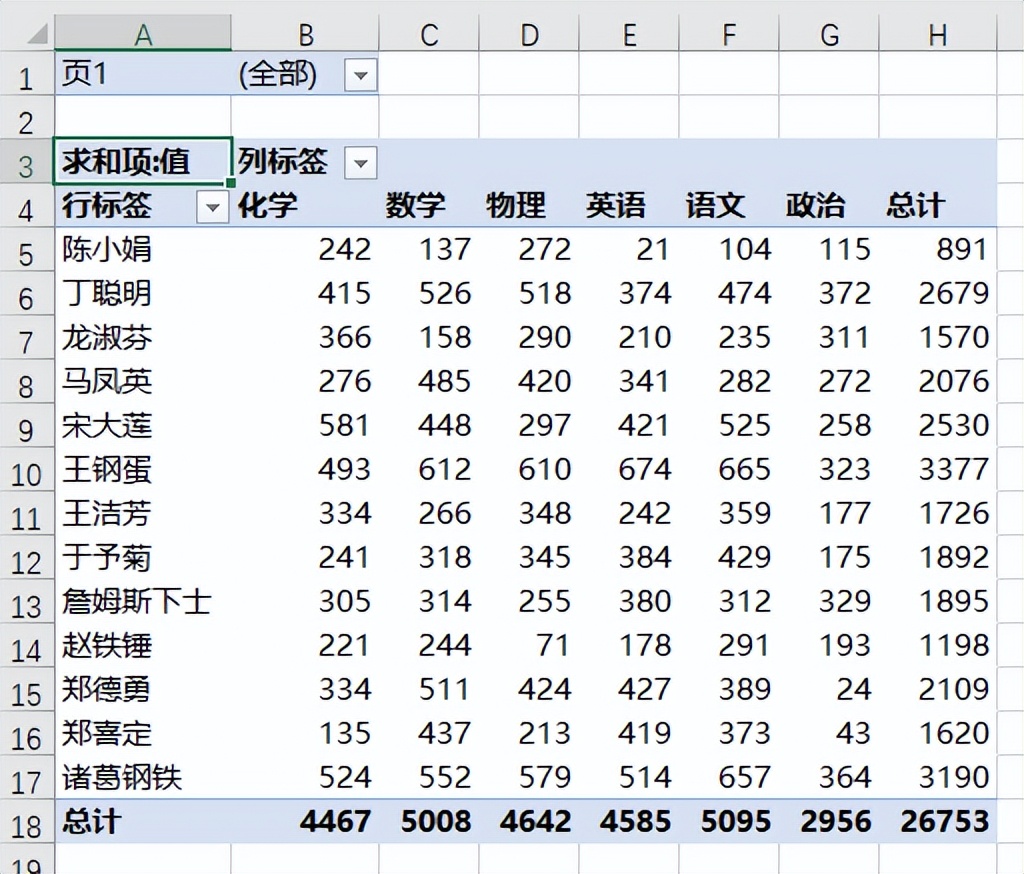Click the name 郑德勇
Viewport: 1024px width, 874px height.
[107, 690]
